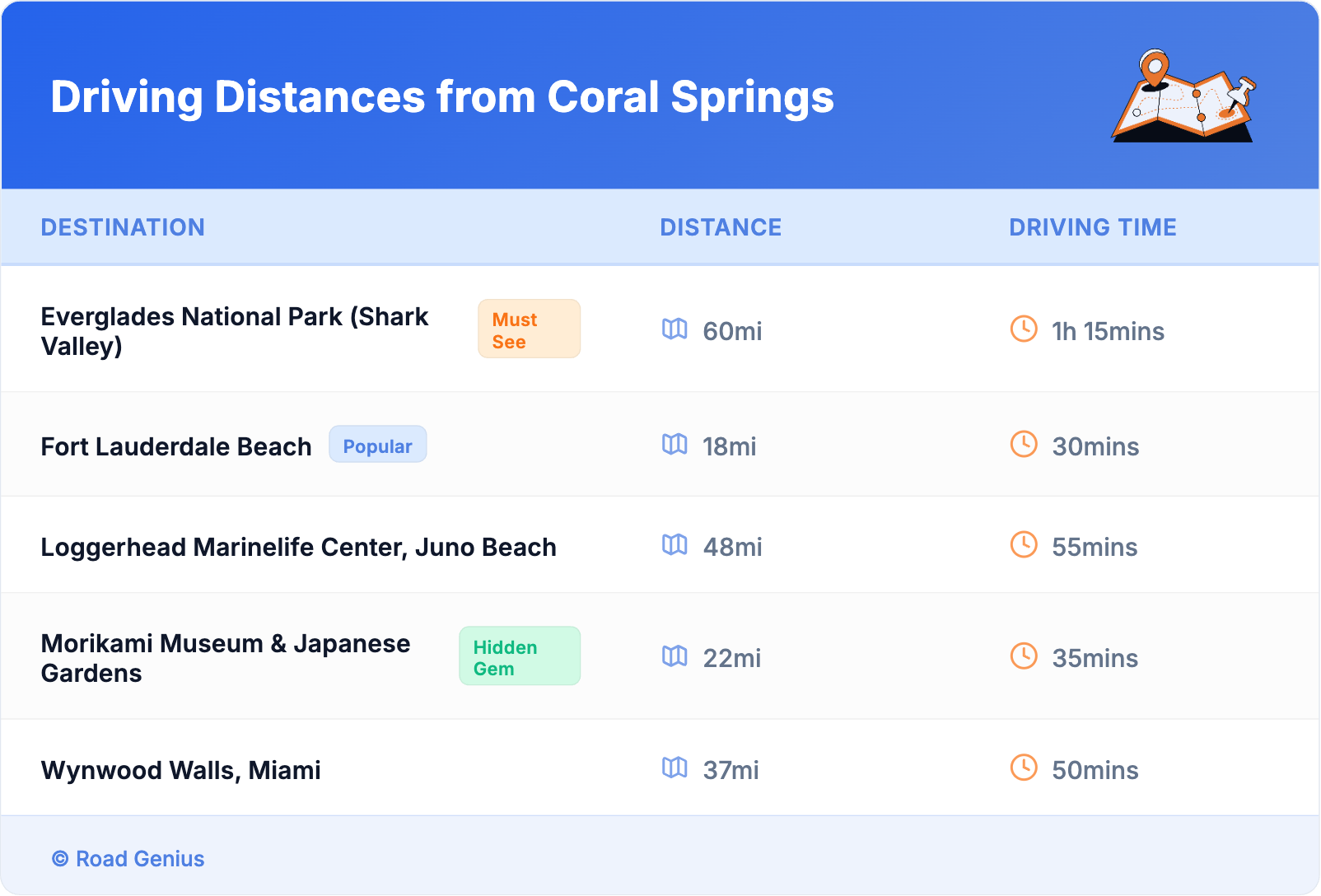Click the clock icon next to 1h 15mins
Screen dimensions: 1321x896
coord(1024,329)
